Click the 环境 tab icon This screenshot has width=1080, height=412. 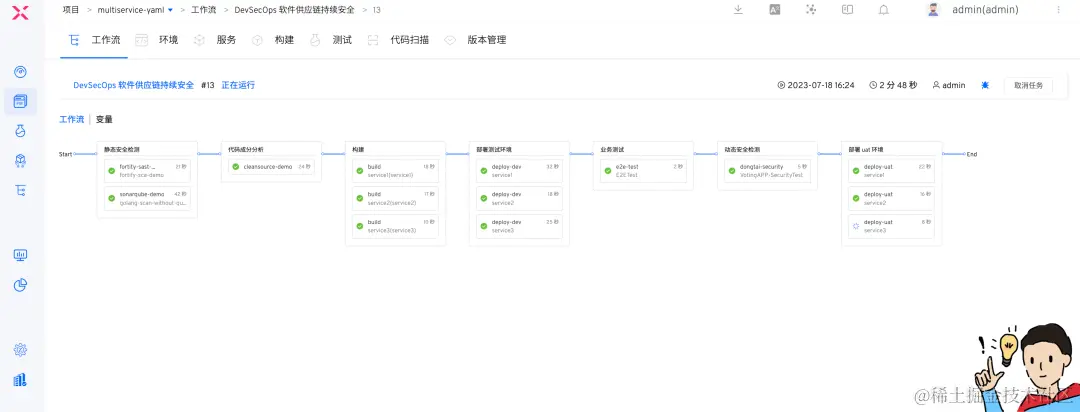[x=141, y=40]
